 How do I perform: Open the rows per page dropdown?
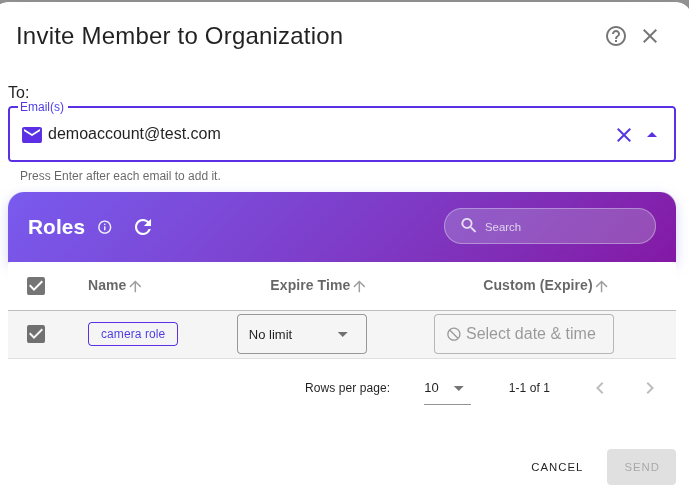[x=446, y=388]
